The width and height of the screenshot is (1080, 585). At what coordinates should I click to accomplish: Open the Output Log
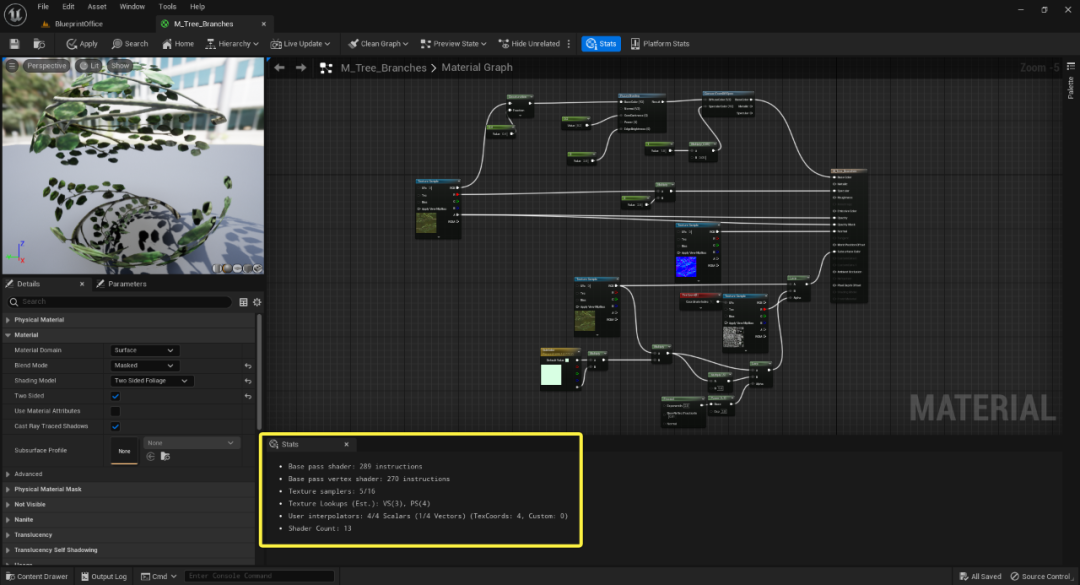(x=104, y=576)
